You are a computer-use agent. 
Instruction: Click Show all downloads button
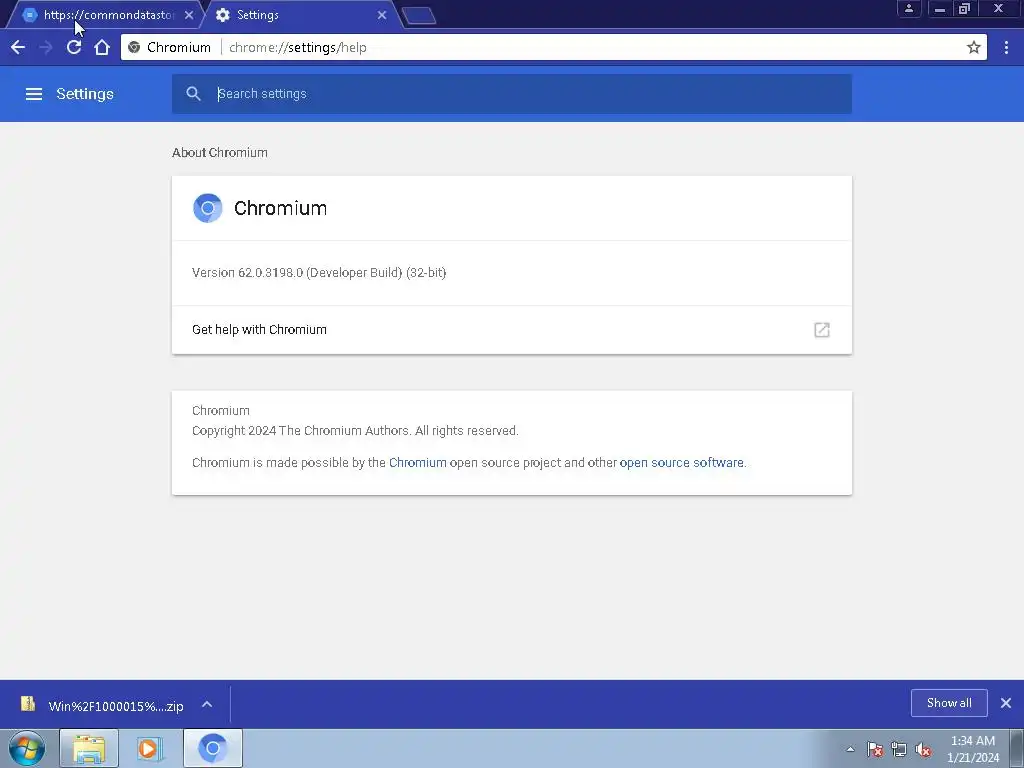tap(949, 703)
